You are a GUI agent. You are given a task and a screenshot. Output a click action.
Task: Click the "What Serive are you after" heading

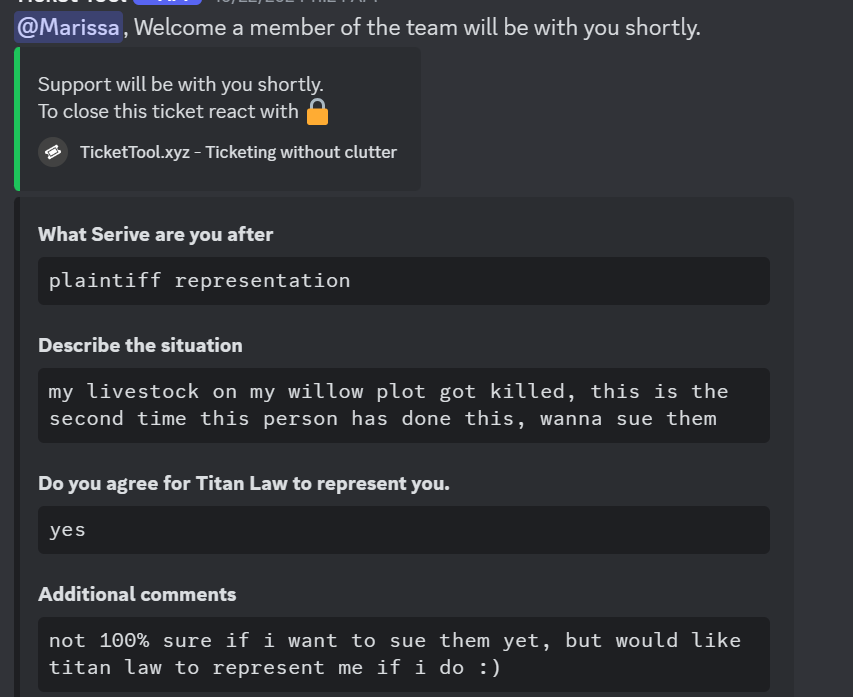coord(156,235)
